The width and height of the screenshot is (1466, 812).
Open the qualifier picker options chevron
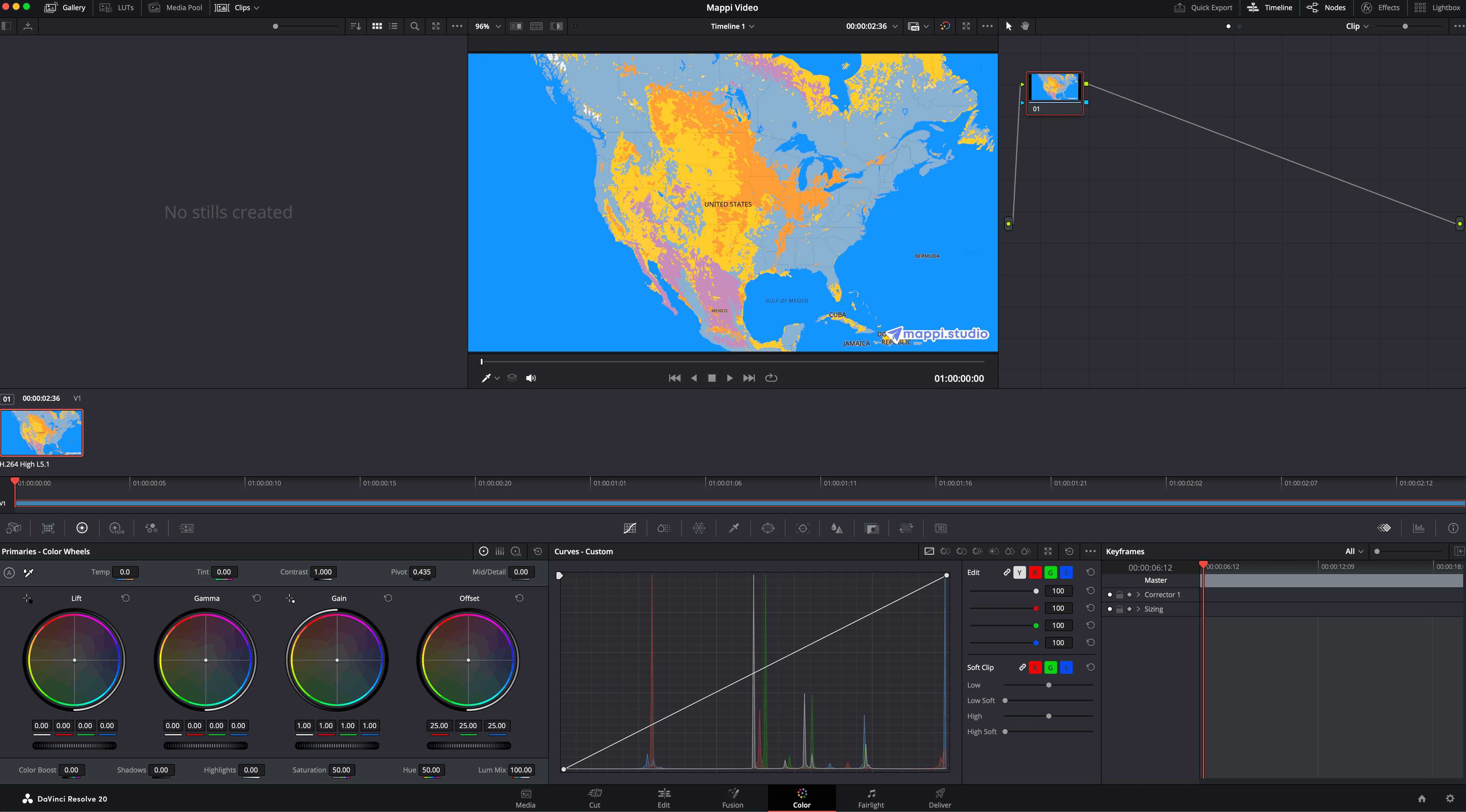click(x=497, y=378)
